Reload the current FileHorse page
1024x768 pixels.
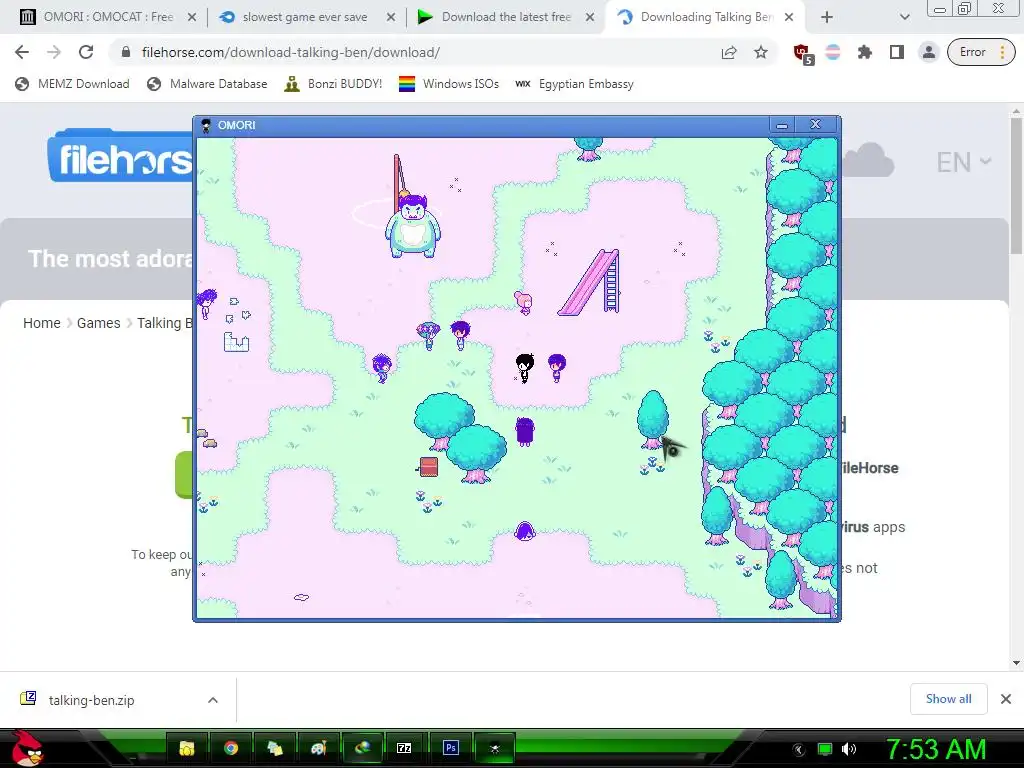click(86, 52)
